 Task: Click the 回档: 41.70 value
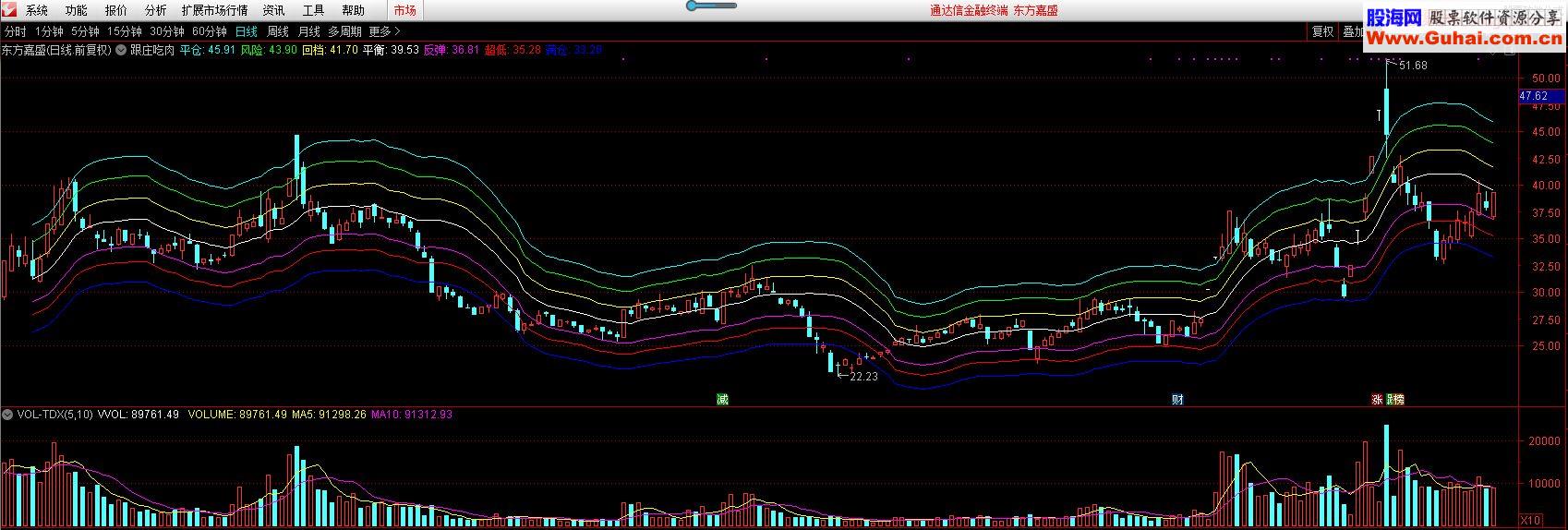pos(330,50)
